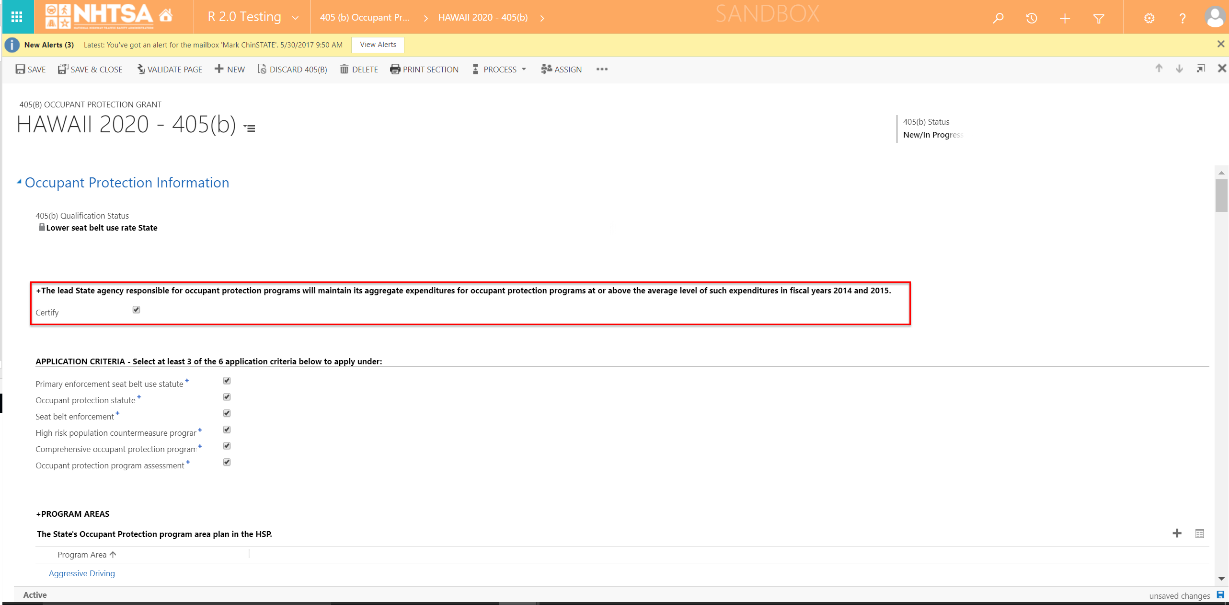Viewport: 1229px width, 605px height.
Task: Sort by Program Area column
Action: pos(87,554)
